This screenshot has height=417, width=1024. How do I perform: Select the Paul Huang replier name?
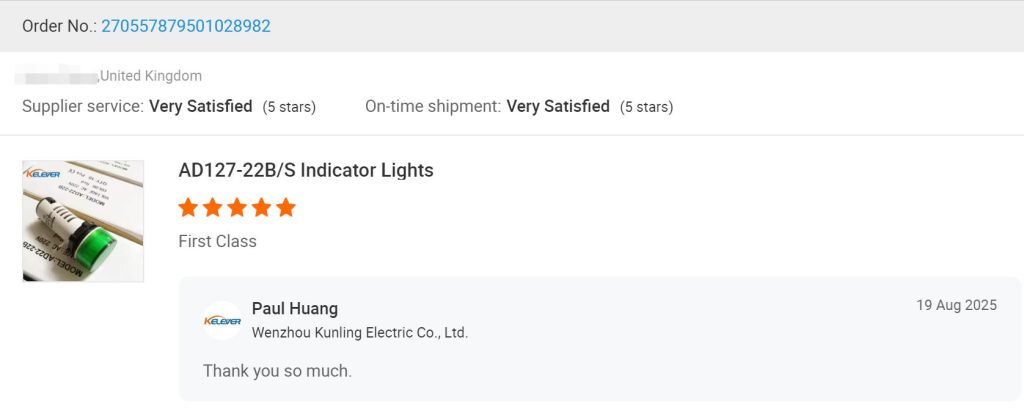tap(295, 308)
